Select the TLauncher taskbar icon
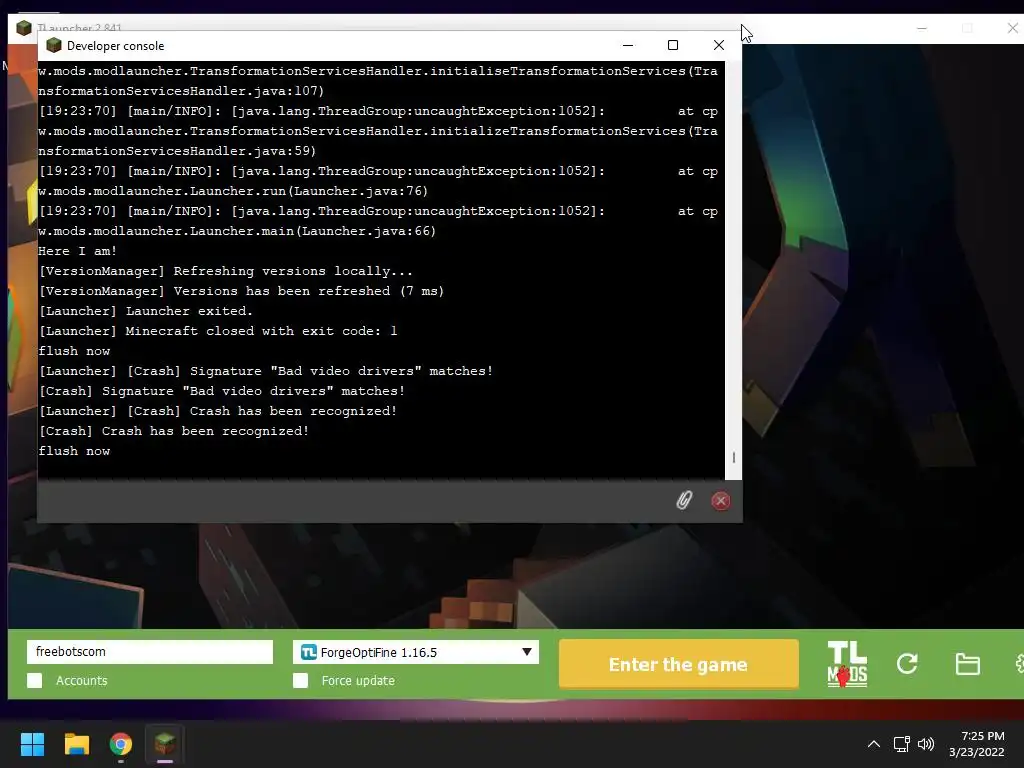Screen dimensions: 1024x768 point(165,744)
